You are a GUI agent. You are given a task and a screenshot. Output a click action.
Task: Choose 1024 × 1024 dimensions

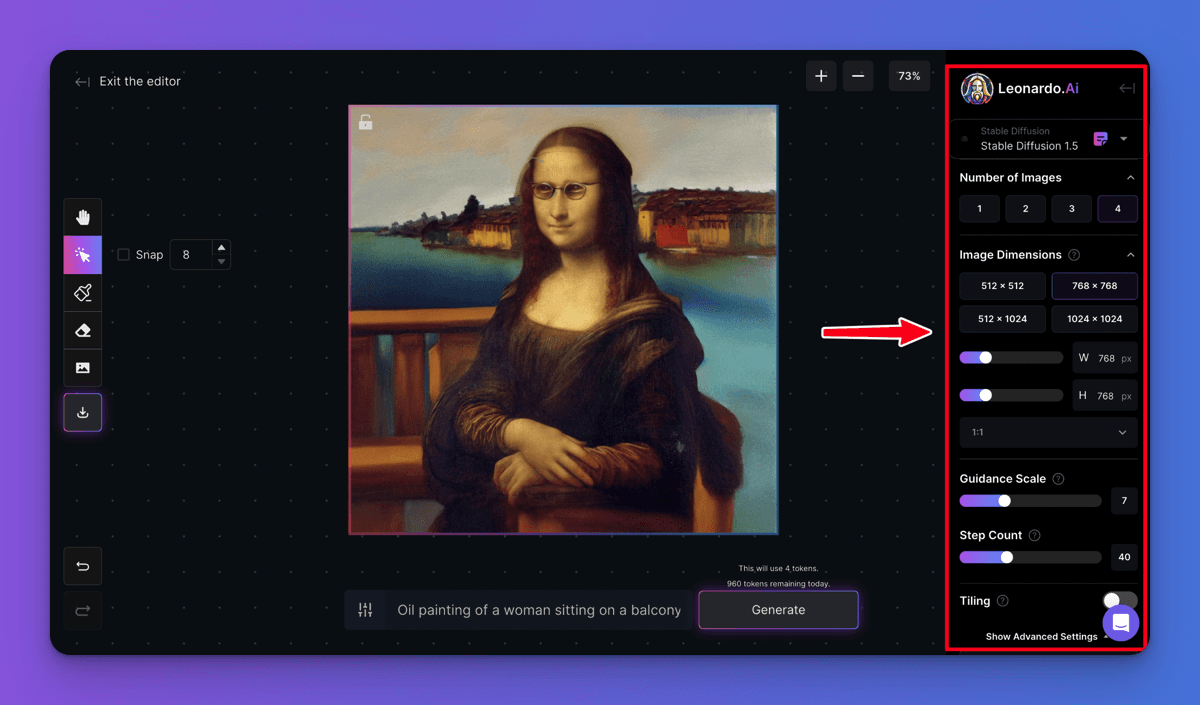point(1094,319)
